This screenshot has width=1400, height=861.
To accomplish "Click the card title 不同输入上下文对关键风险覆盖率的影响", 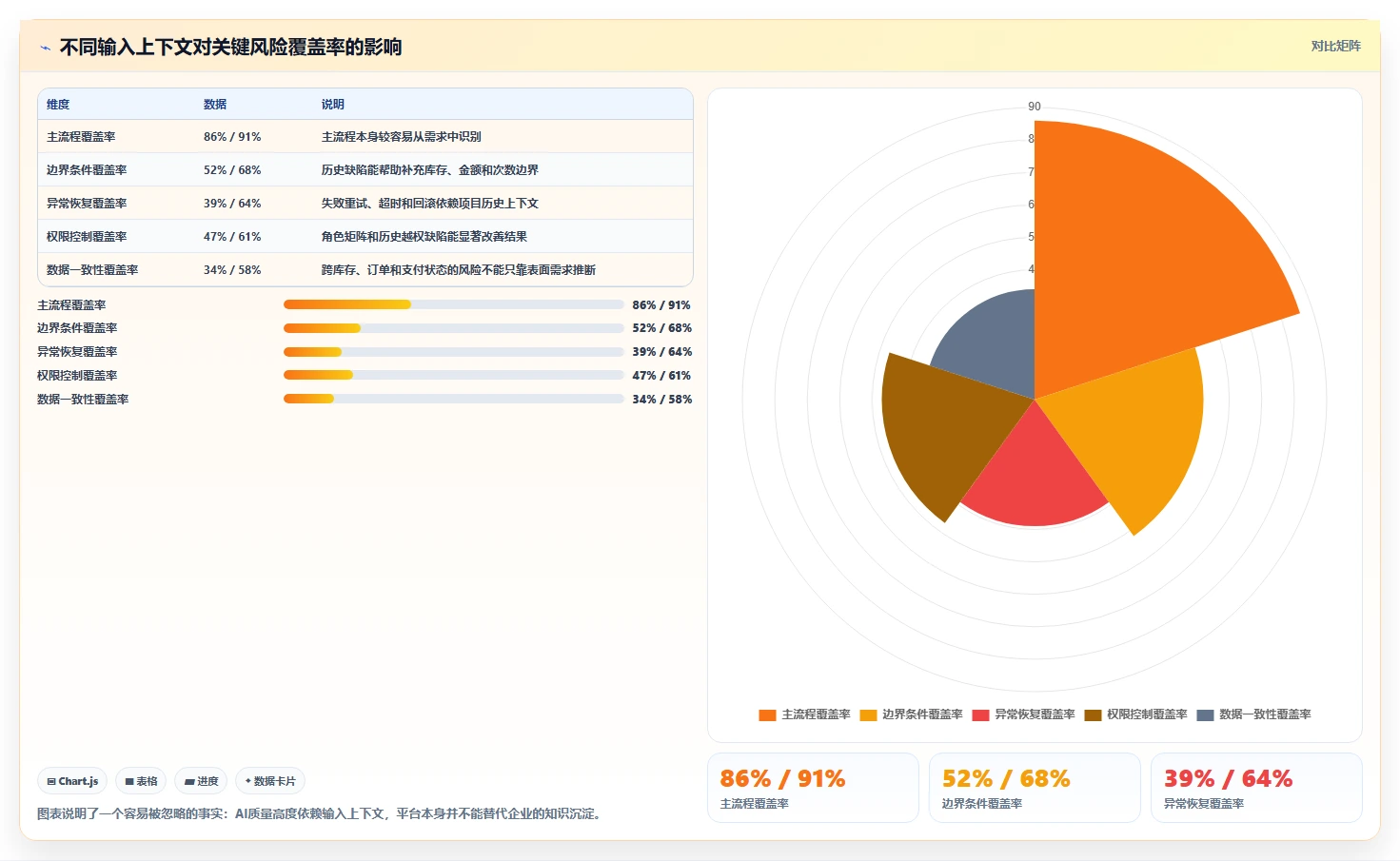I will tap(230, 48).
